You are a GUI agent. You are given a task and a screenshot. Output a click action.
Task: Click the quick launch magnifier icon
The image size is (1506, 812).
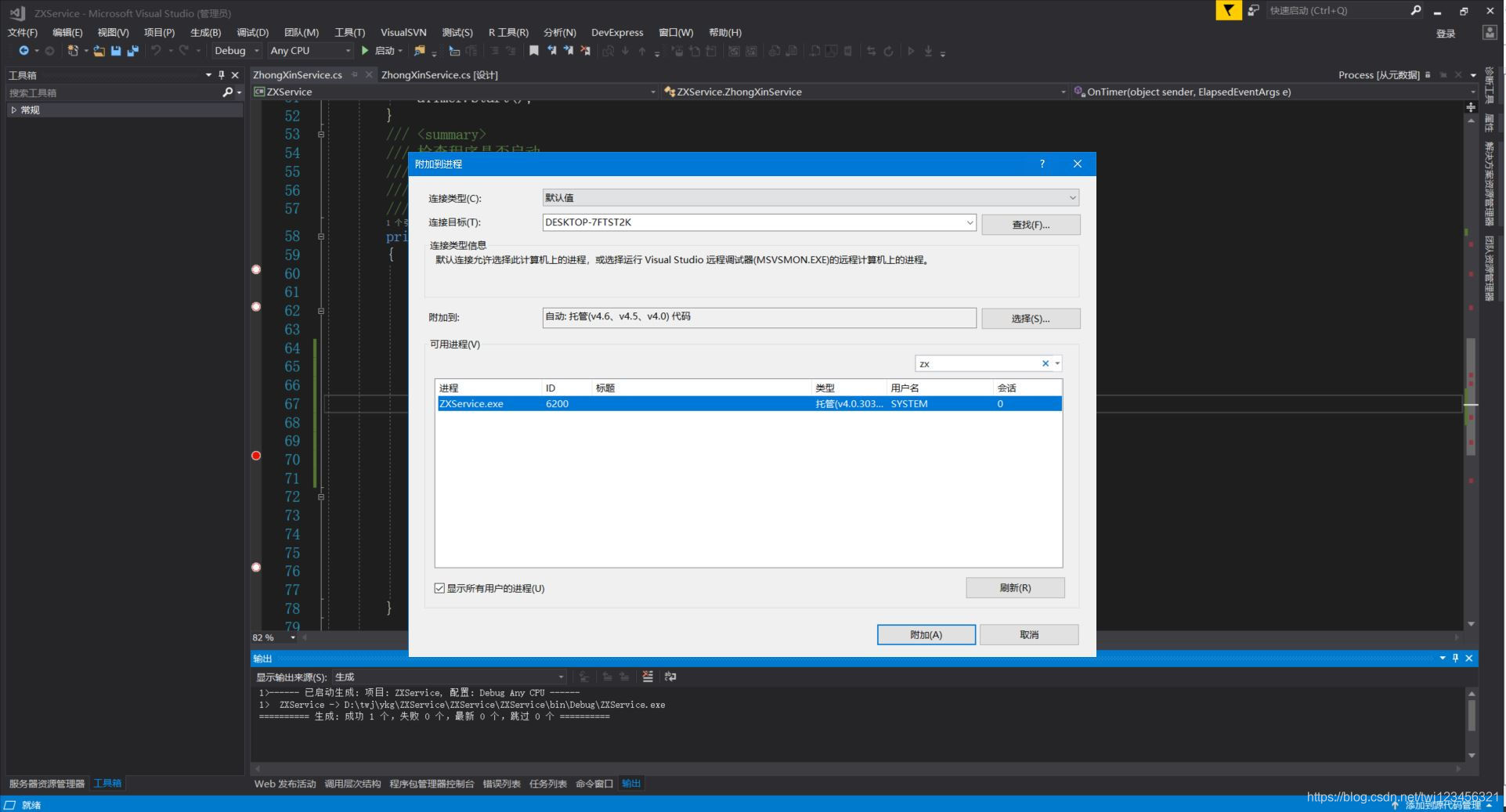pos(1415,10)
